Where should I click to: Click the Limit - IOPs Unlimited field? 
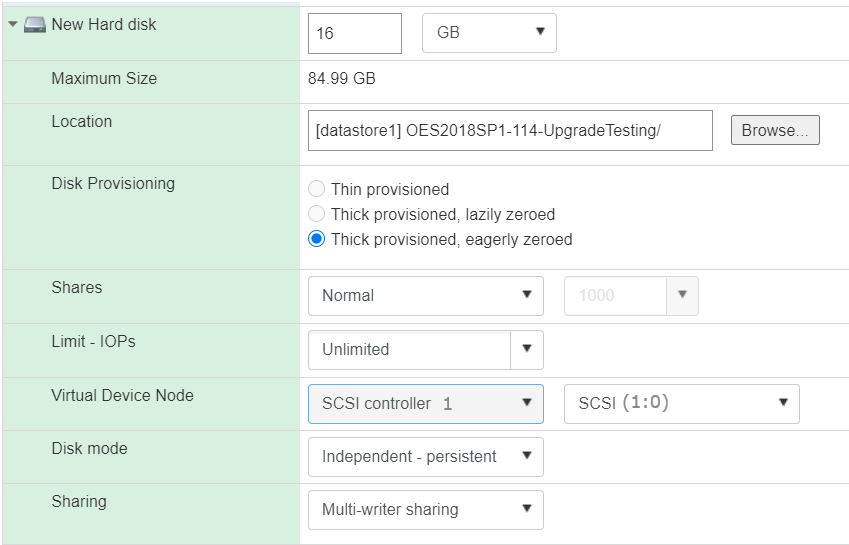tap(409, 349)
